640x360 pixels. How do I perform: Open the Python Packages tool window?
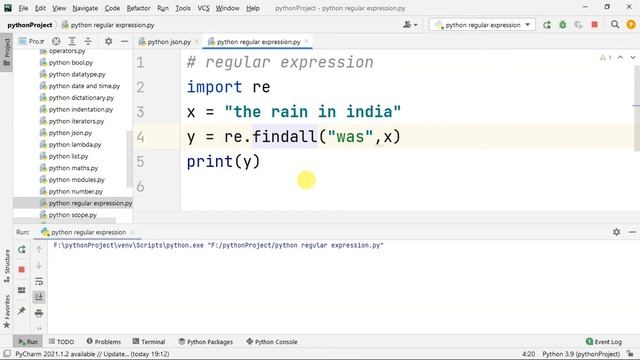tap(205, 342)
